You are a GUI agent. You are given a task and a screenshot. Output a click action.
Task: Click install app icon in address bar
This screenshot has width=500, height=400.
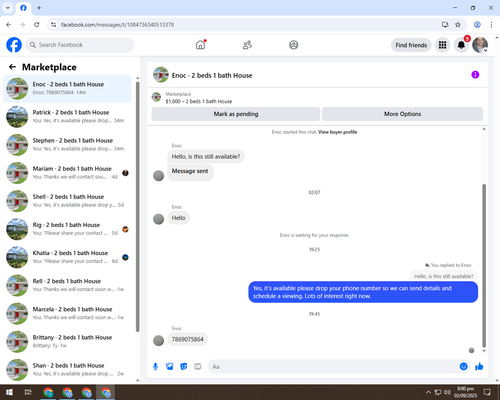(445, 24)
